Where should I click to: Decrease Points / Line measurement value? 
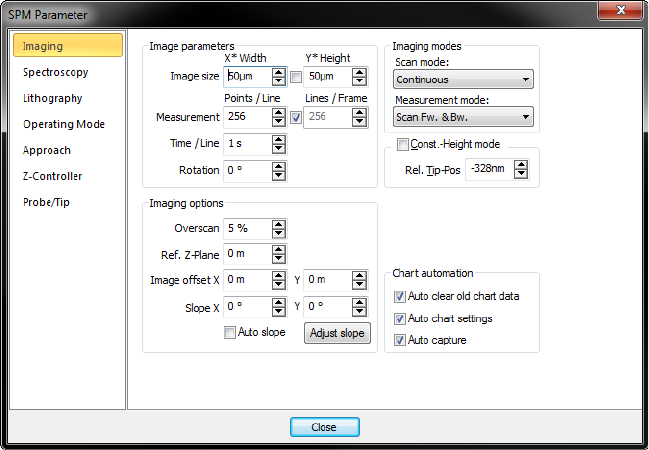[278, 122]
